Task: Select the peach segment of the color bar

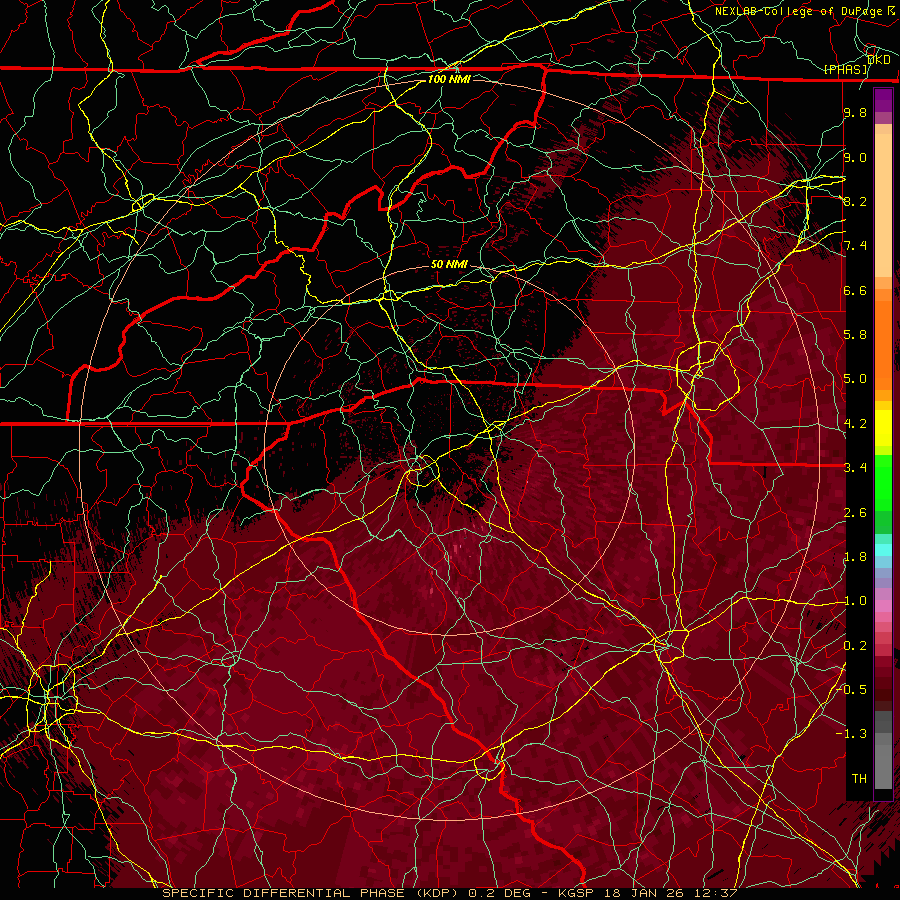Action: click(x=883, y=201)
